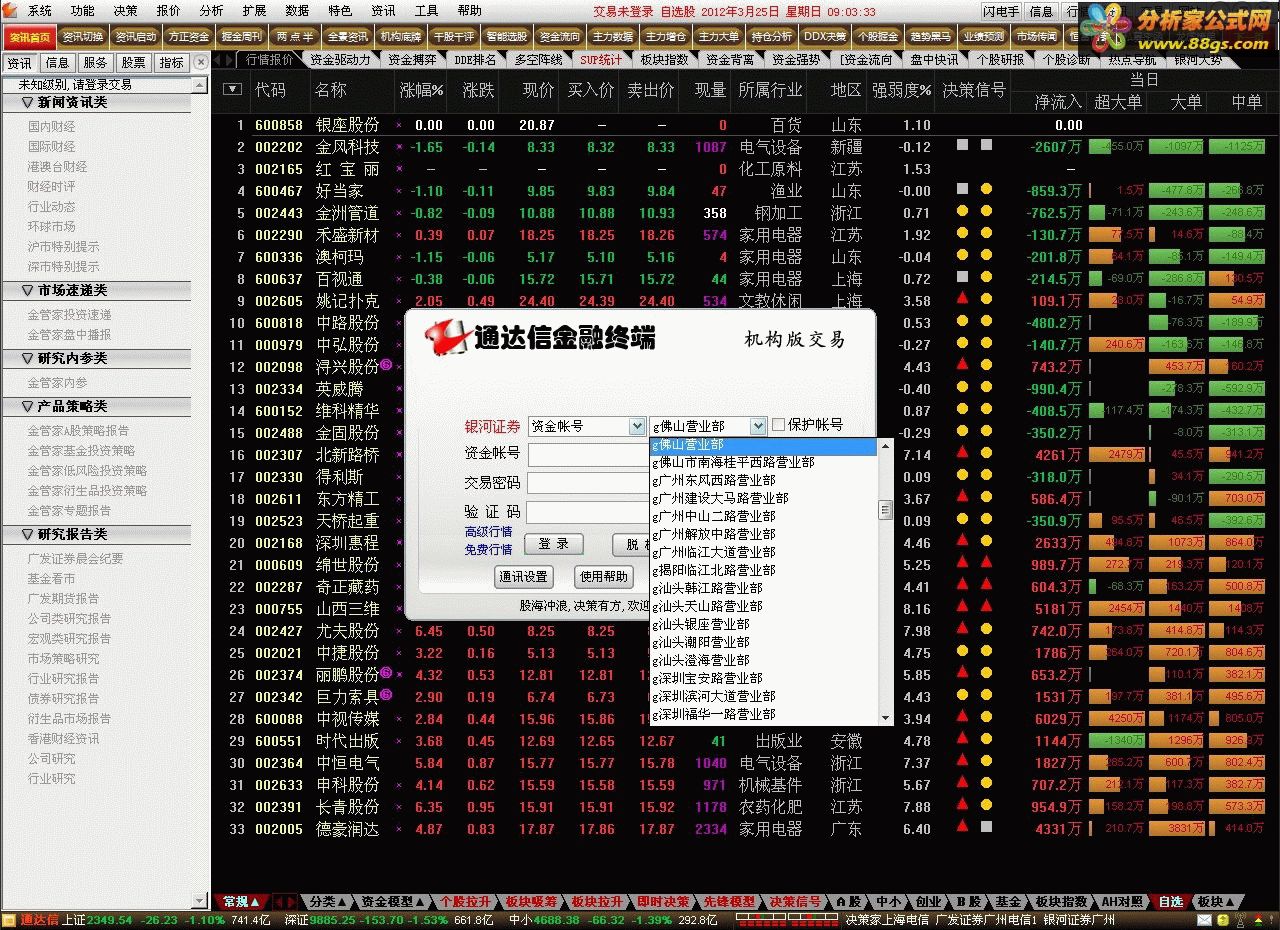The width and height of the screenshot is (1280, 930).
Task: Click the 交易密码 input field
Action: (x=588, y=483)
